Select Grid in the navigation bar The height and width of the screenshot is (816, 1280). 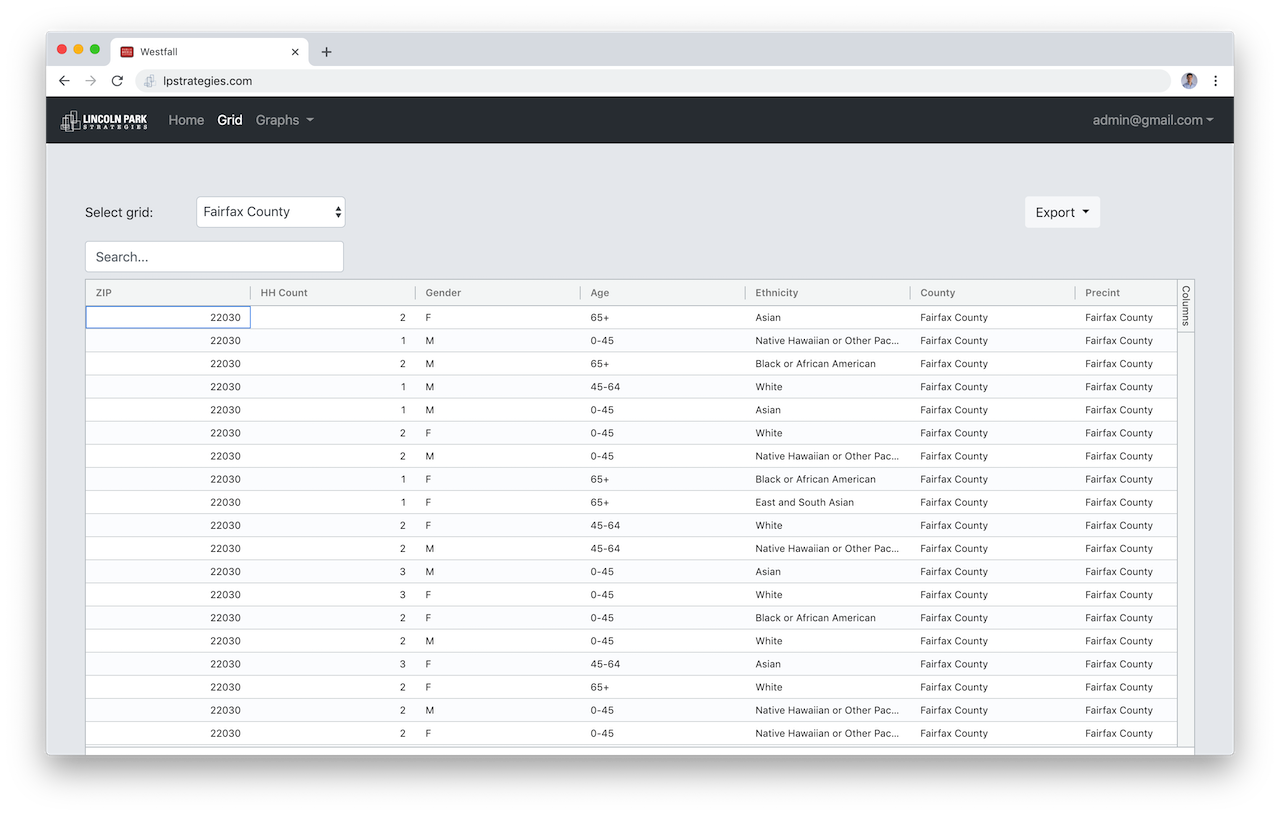tap(229, 120)
